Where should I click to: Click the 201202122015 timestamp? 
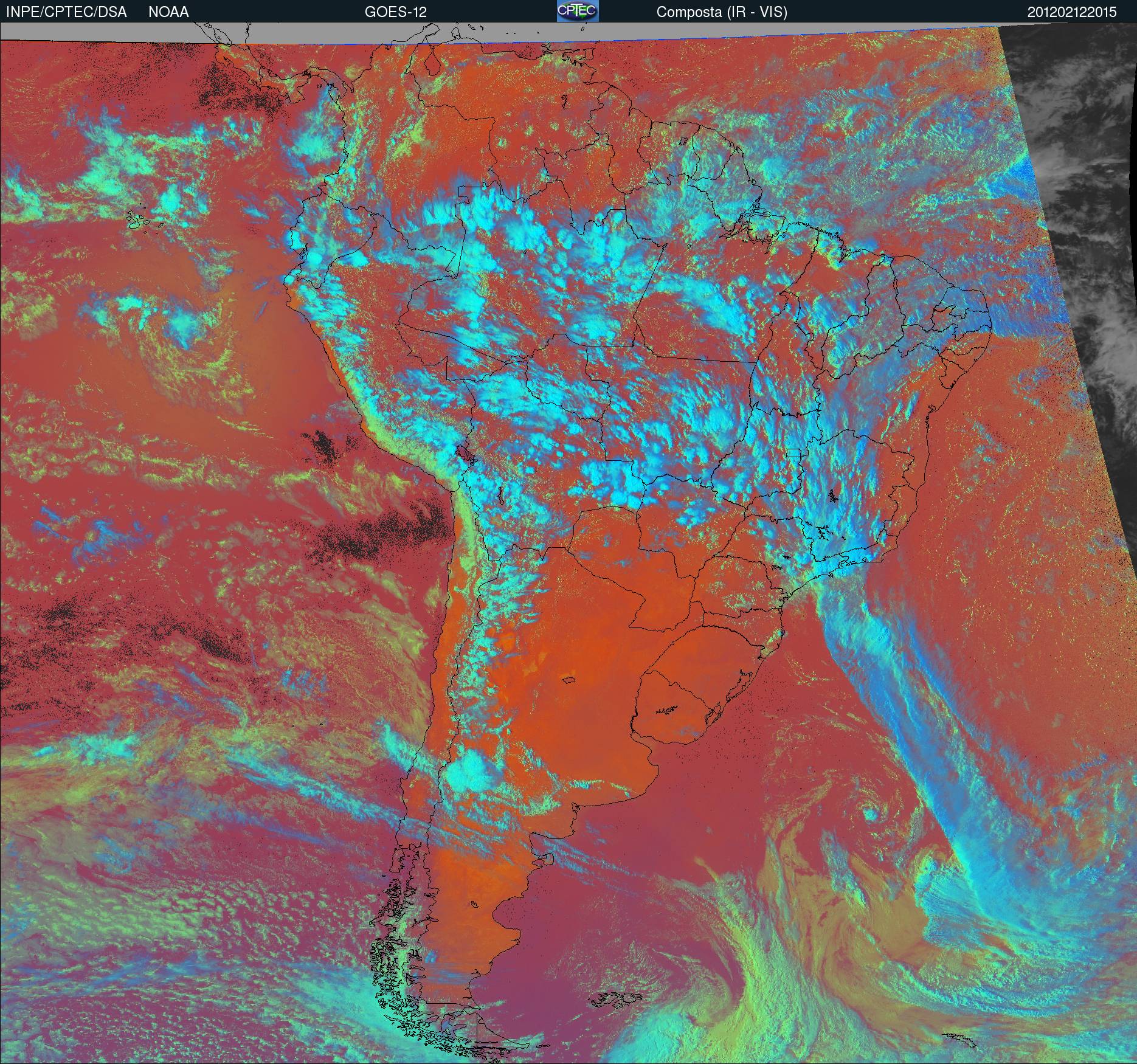pyautogui.click(x=1072, y=12)
